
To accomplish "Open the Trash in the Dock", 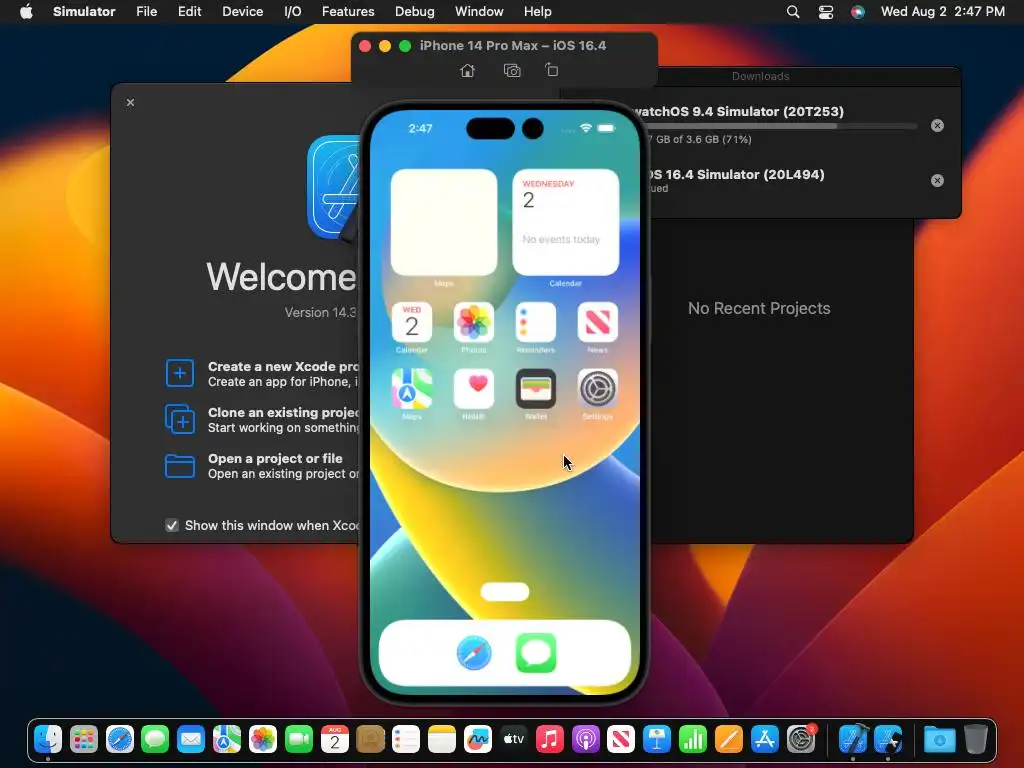I will (x=976, y=739).
